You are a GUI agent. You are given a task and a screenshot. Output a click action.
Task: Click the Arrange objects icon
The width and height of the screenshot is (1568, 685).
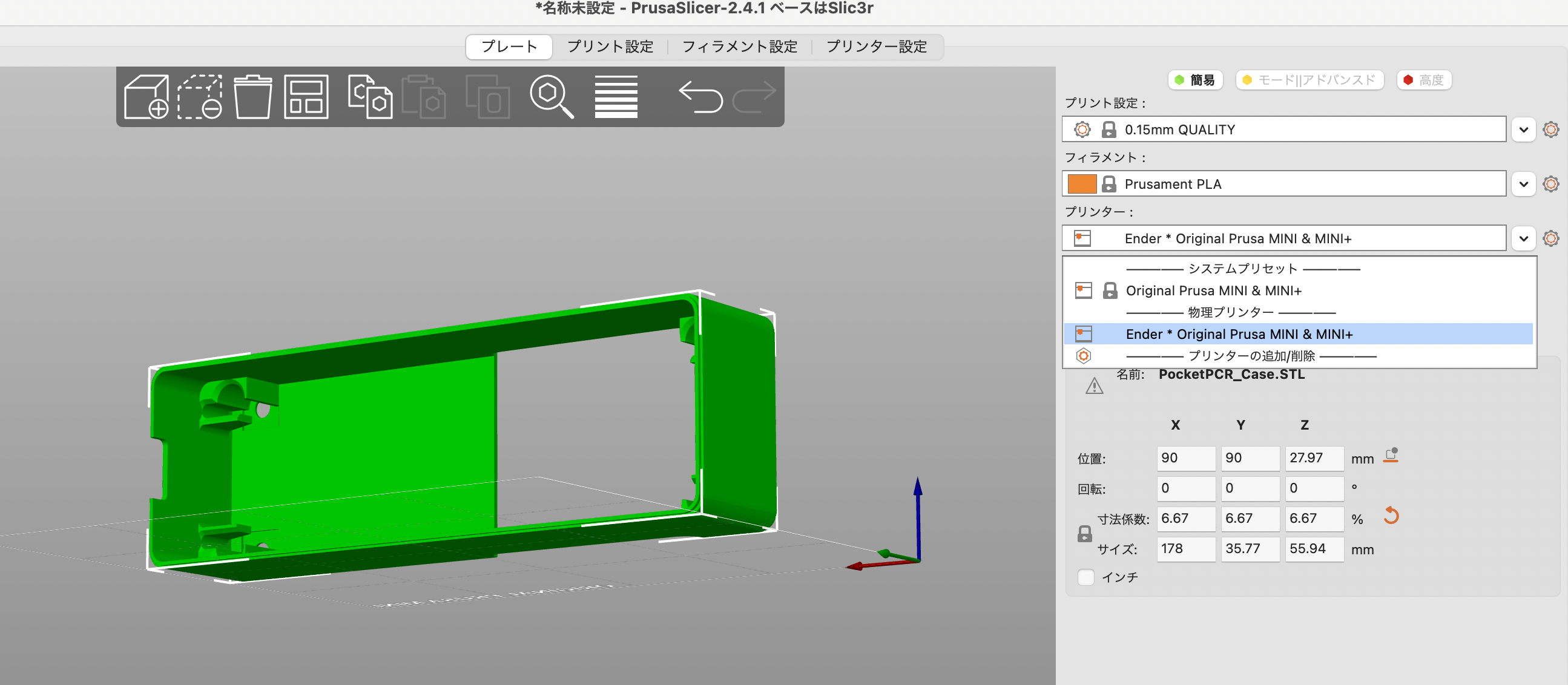(x=306, y=97)
